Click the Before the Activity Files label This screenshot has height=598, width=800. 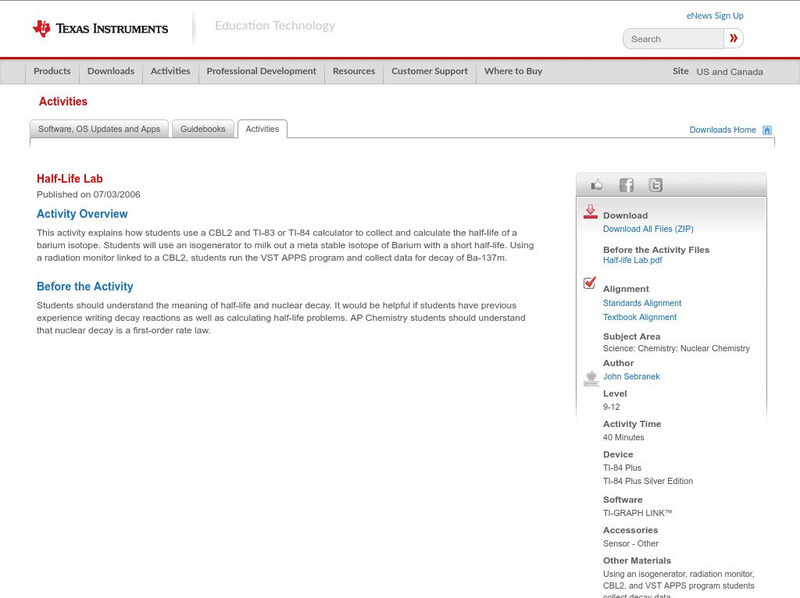tap(656, 250)
